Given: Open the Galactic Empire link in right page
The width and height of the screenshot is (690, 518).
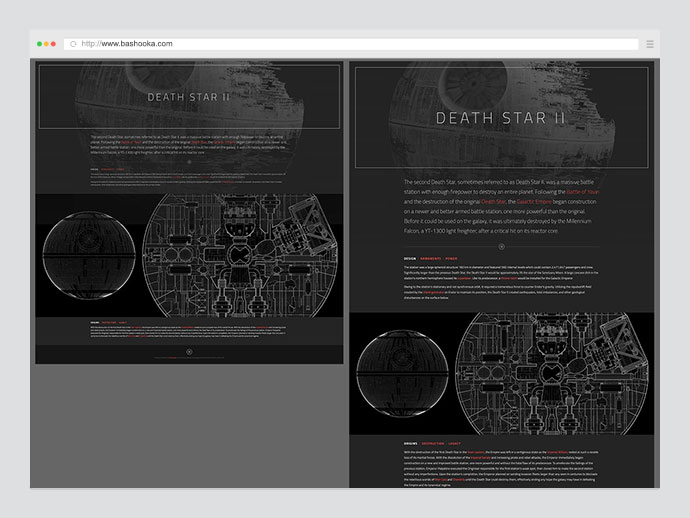Looking at the screenshot, I should click(534, 202).
